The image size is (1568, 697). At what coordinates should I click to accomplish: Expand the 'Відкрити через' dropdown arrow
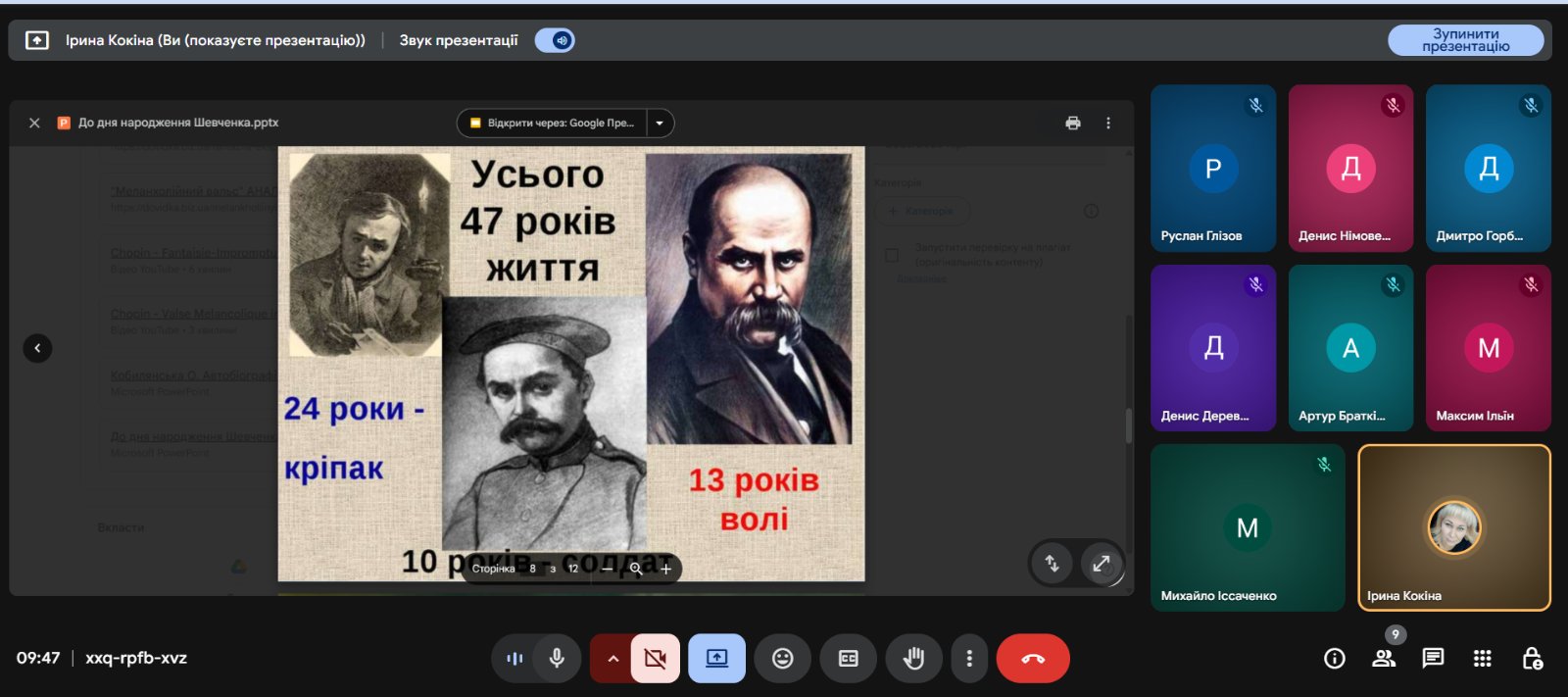660,124
